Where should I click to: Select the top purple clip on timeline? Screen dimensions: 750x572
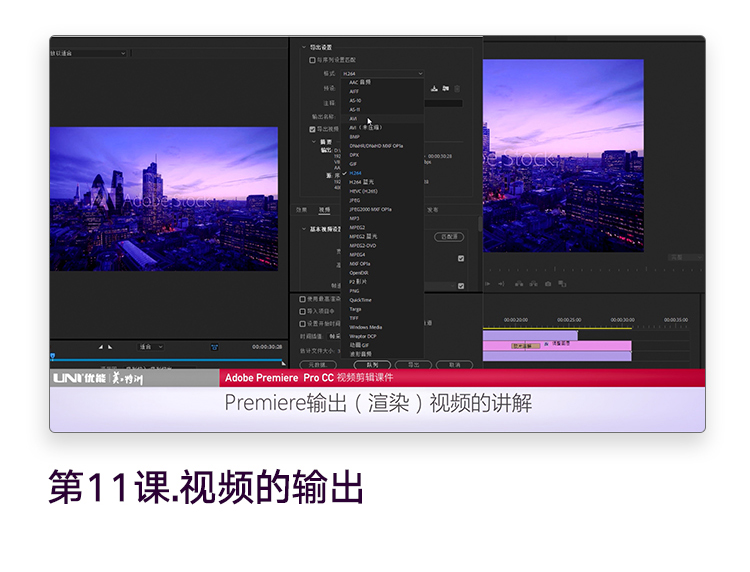pos(530,335)
